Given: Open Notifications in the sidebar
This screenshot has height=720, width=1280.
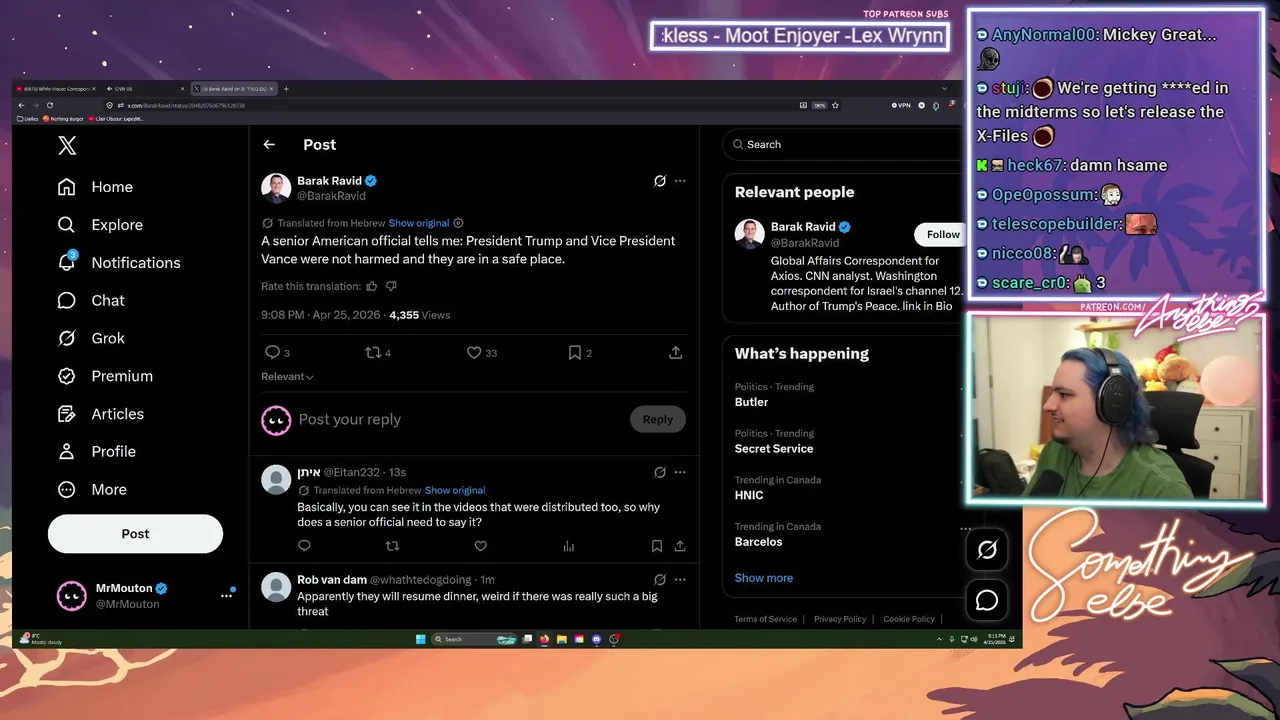Looking at the screenshot, I should pos(119,263).
